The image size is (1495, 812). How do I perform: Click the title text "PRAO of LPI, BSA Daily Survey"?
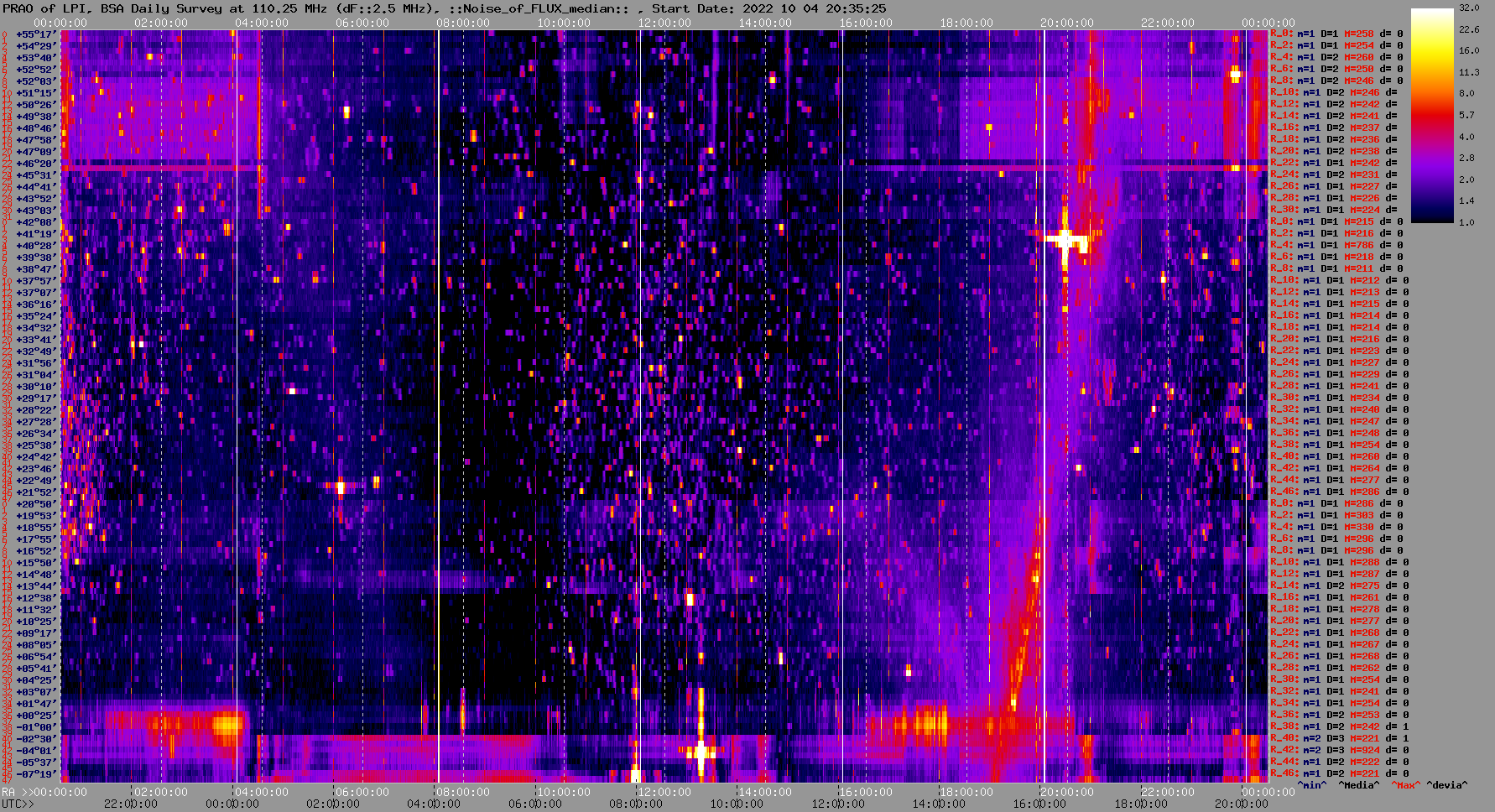(x=113, y=8)
